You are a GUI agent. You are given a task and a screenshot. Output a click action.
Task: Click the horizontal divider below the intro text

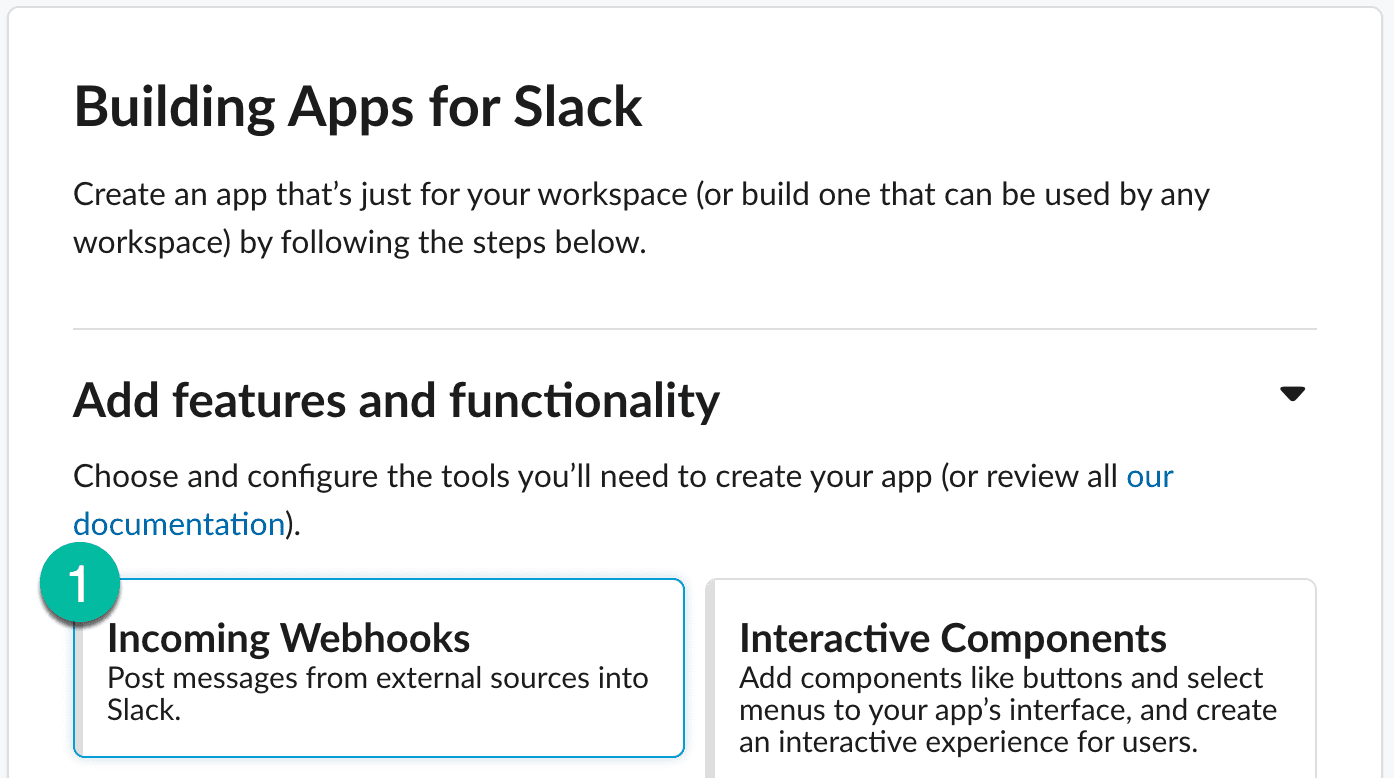click(695, 329)
